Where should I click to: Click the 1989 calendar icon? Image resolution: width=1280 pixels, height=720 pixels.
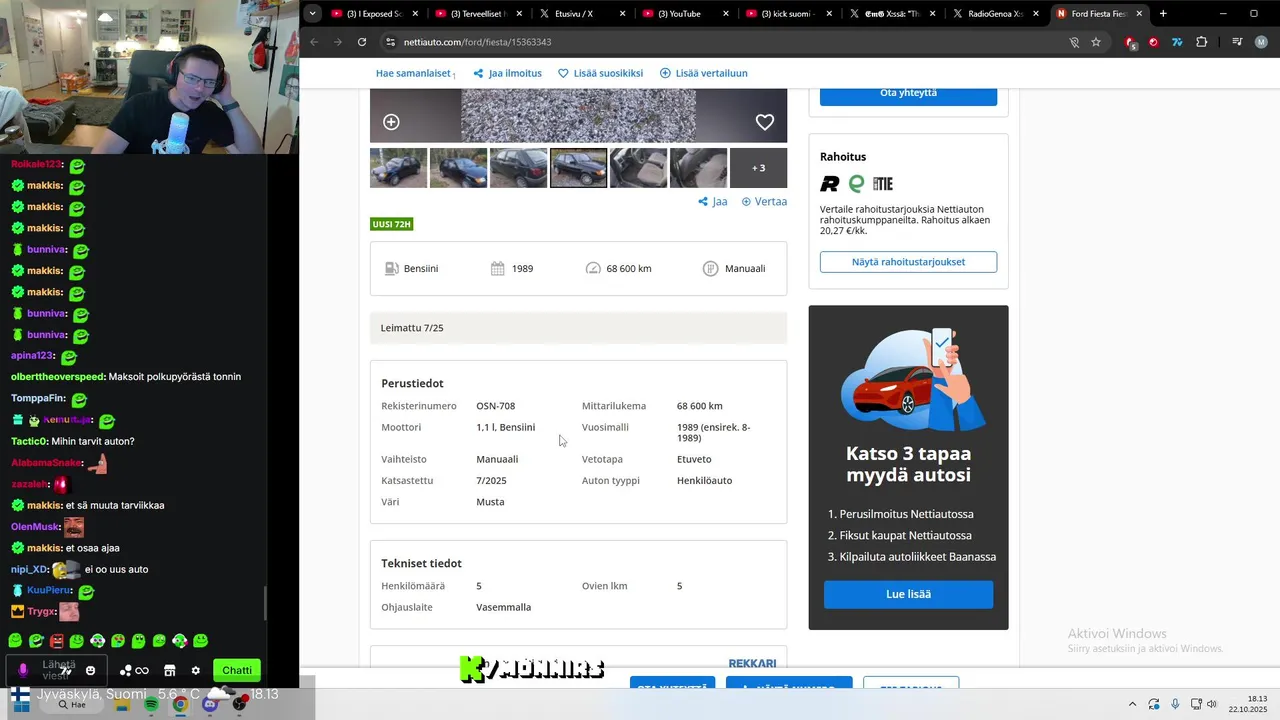498,268
